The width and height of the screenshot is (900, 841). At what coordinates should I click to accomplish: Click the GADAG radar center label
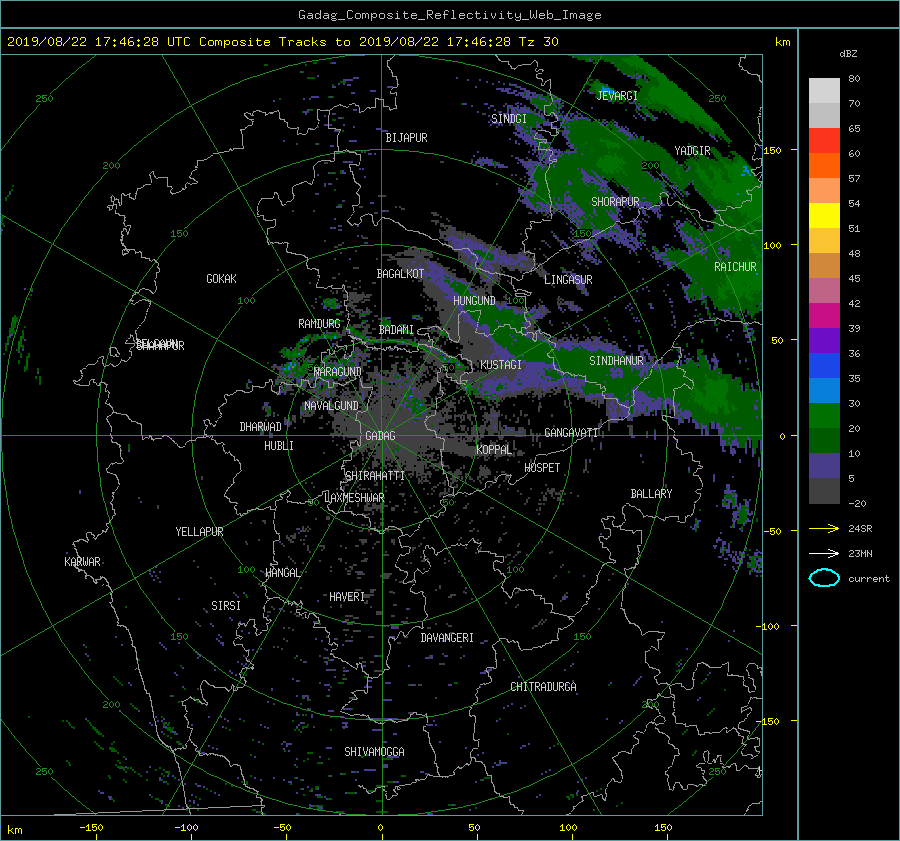pyautogui.click(x=380, y=436)
